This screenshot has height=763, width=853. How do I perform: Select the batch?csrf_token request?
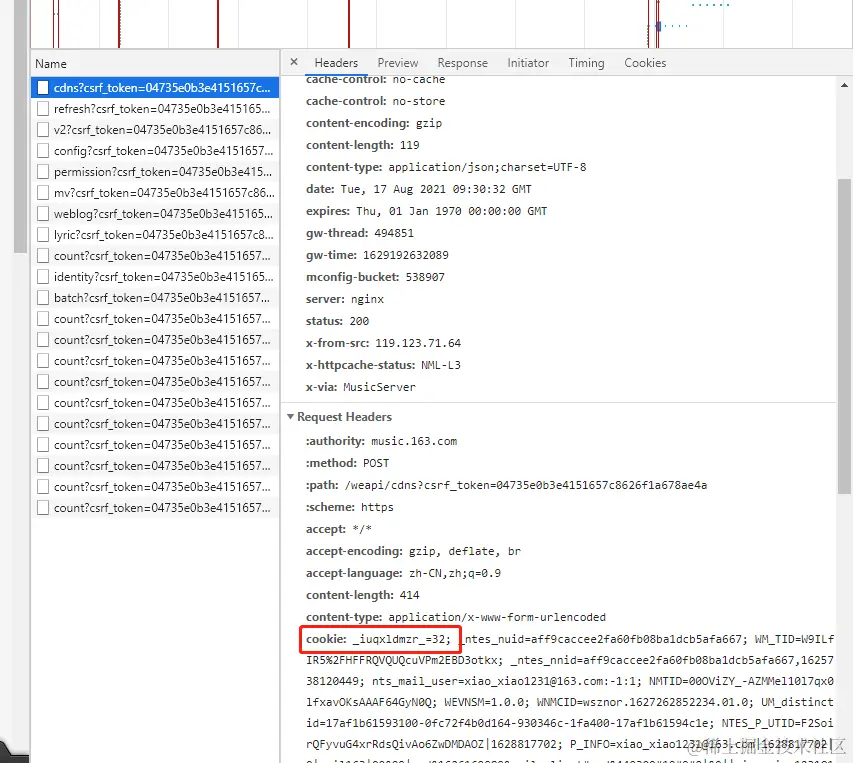[155, 297]
